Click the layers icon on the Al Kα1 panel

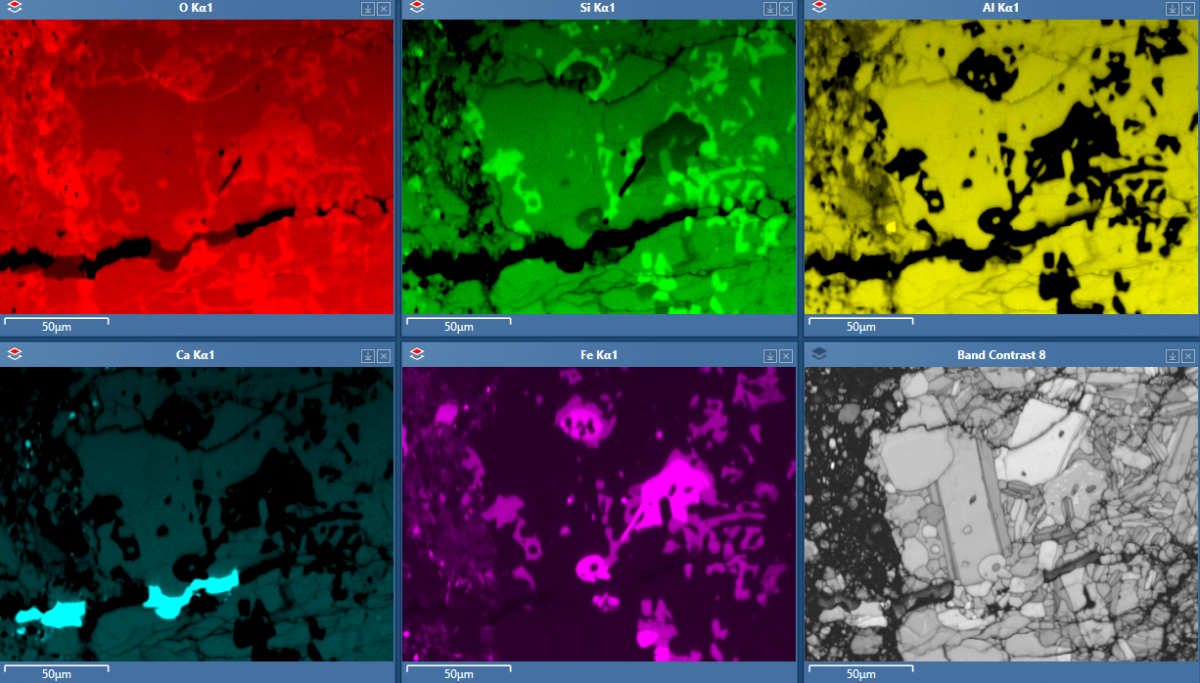pyautogui.click(x=819, y=8)
